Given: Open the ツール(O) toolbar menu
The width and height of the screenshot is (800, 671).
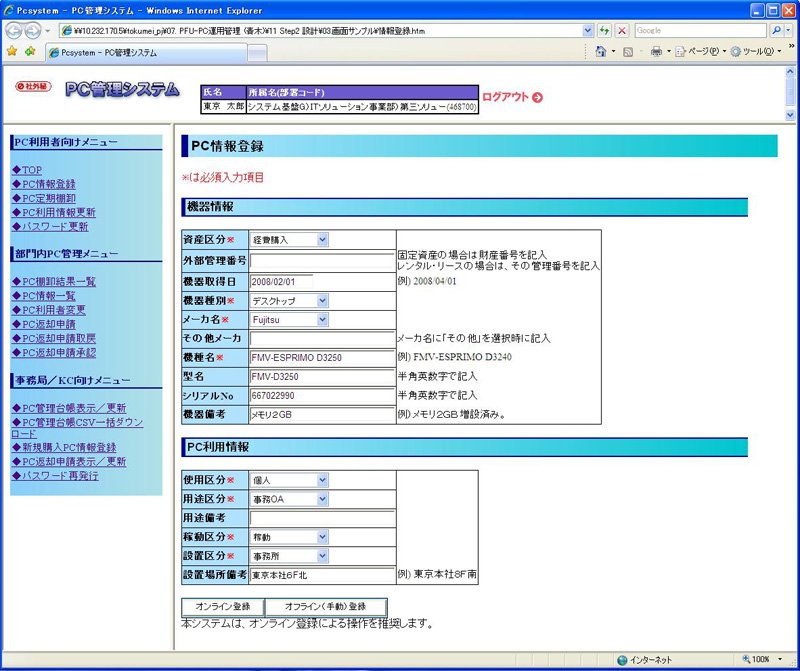Looking at the screenshot, I should (x=756, y=52).
